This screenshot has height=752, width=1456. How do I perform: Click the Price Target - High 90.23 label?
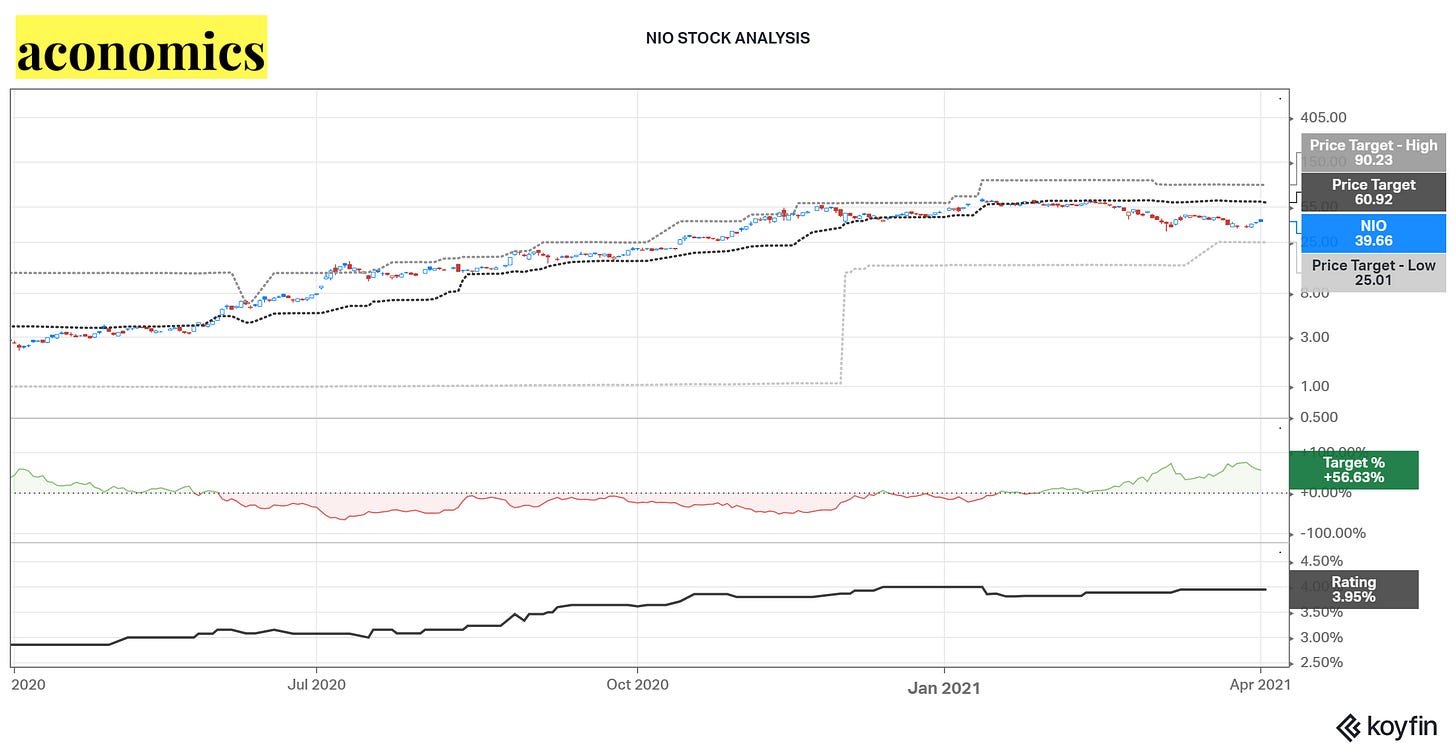tap(1373, 152)
